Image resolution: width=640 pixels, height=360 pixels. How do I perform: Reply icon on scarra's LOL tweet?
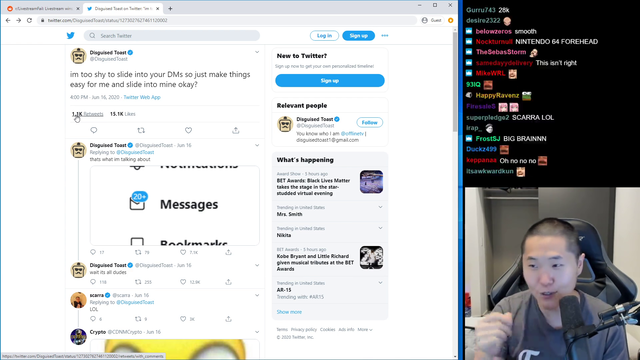coord(93,319)
